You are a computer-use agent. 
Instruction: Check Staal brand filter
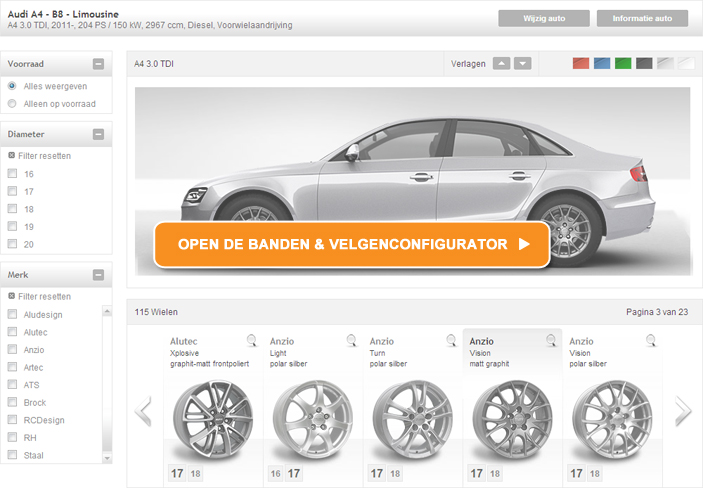point(13,455)
